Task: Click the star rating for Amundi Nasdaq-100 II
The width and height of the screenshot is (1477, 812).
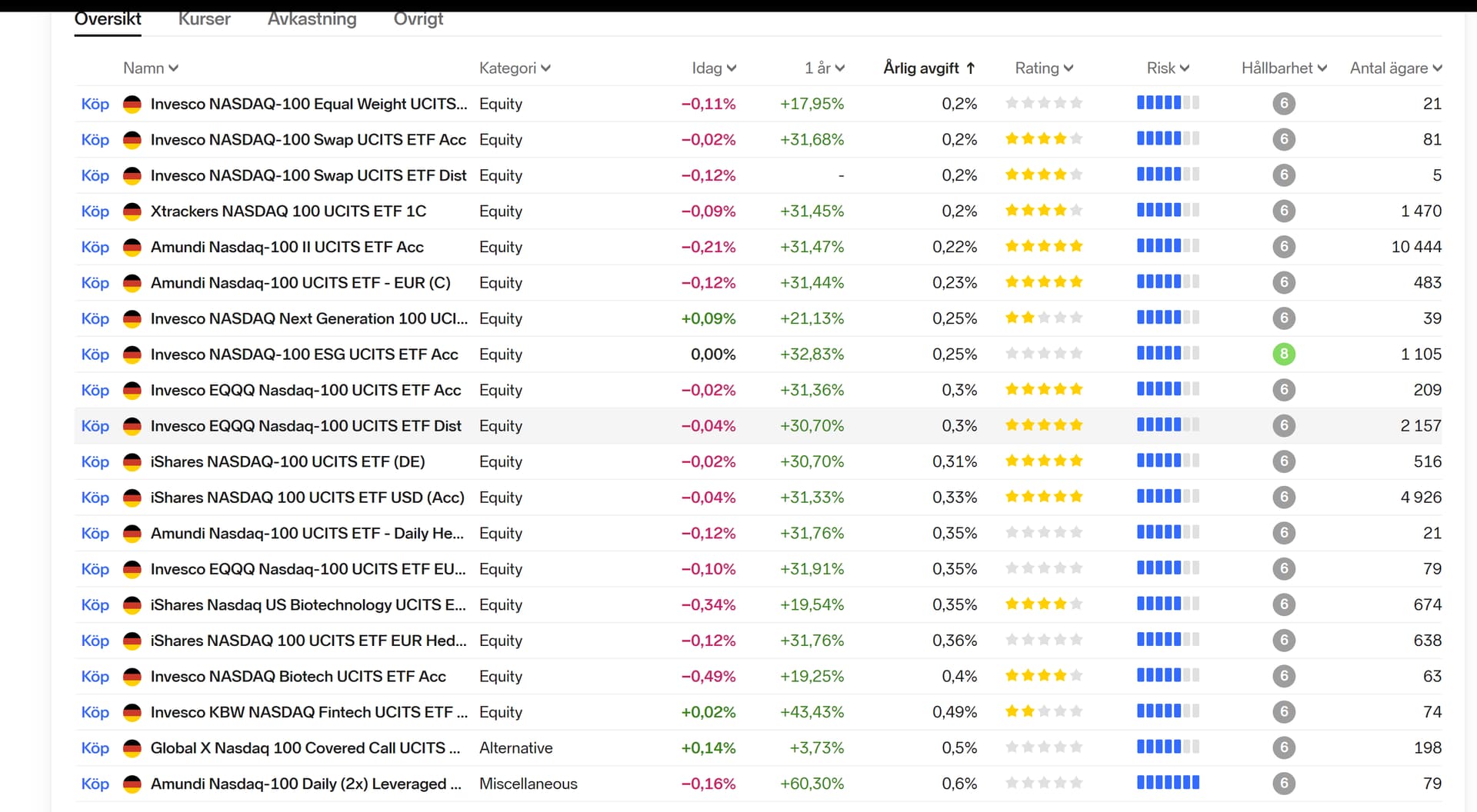Action: coord(1043,247)
